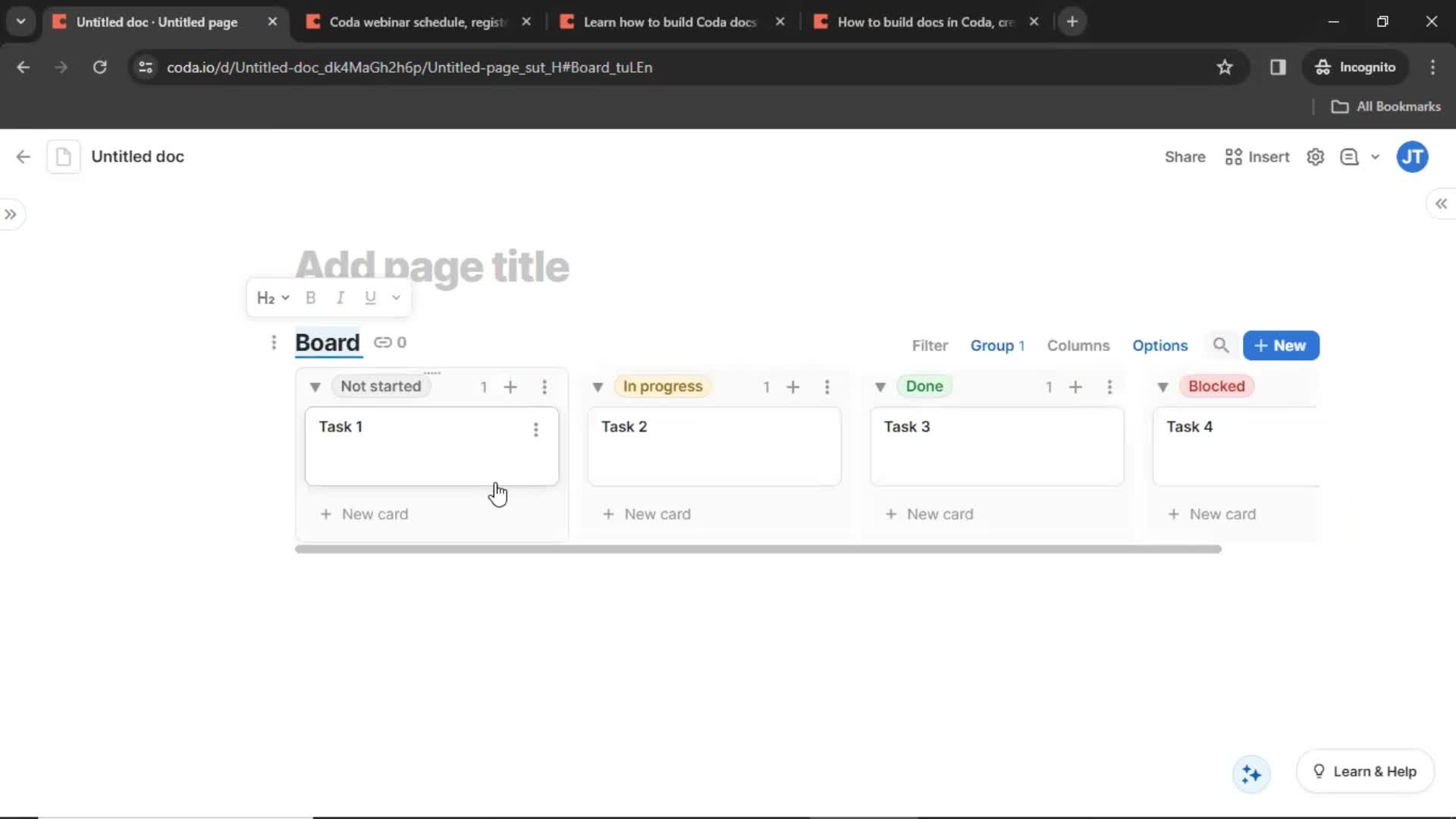Click Insert in the top navigation bar
Image resolution: width=1456 pixels, height=819 pixels.
(x=1259, y=156)
